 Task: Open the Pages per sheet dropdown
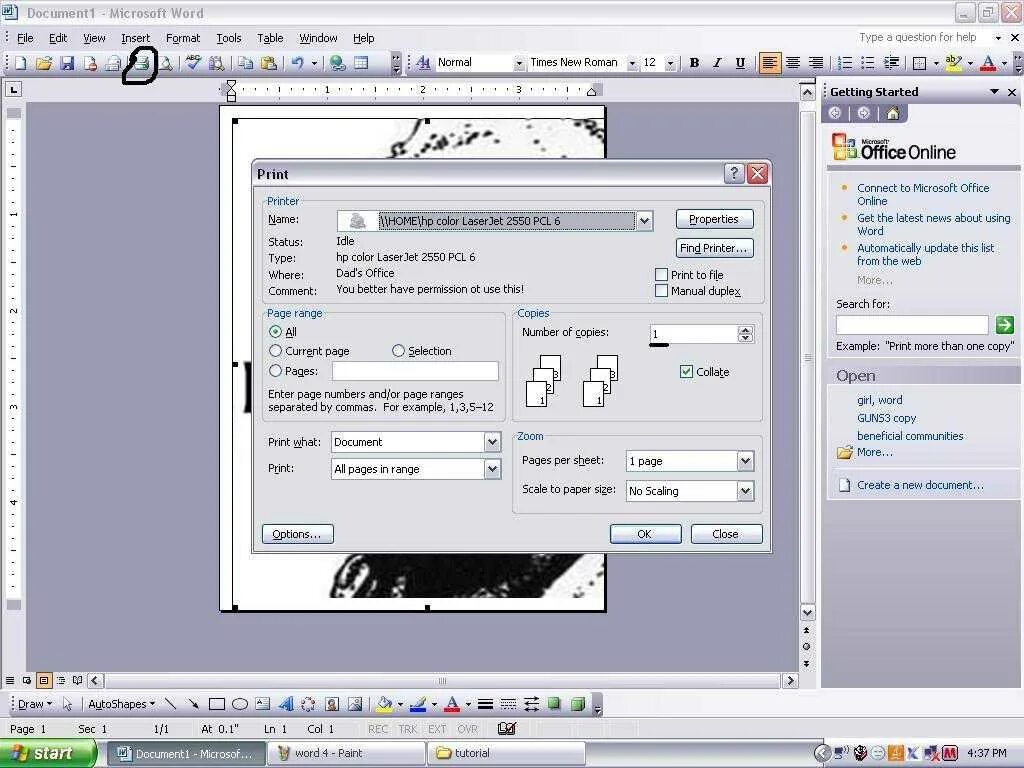[745, 461]
